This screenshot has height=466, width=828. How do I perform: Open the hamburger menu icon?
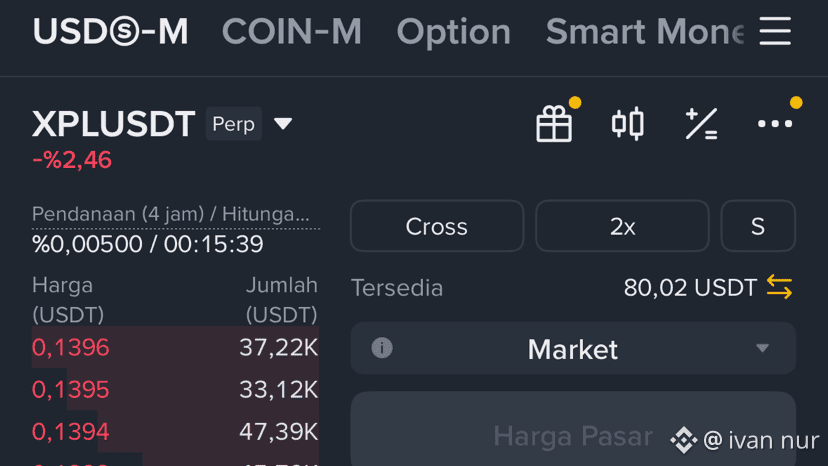click(775, 31)
